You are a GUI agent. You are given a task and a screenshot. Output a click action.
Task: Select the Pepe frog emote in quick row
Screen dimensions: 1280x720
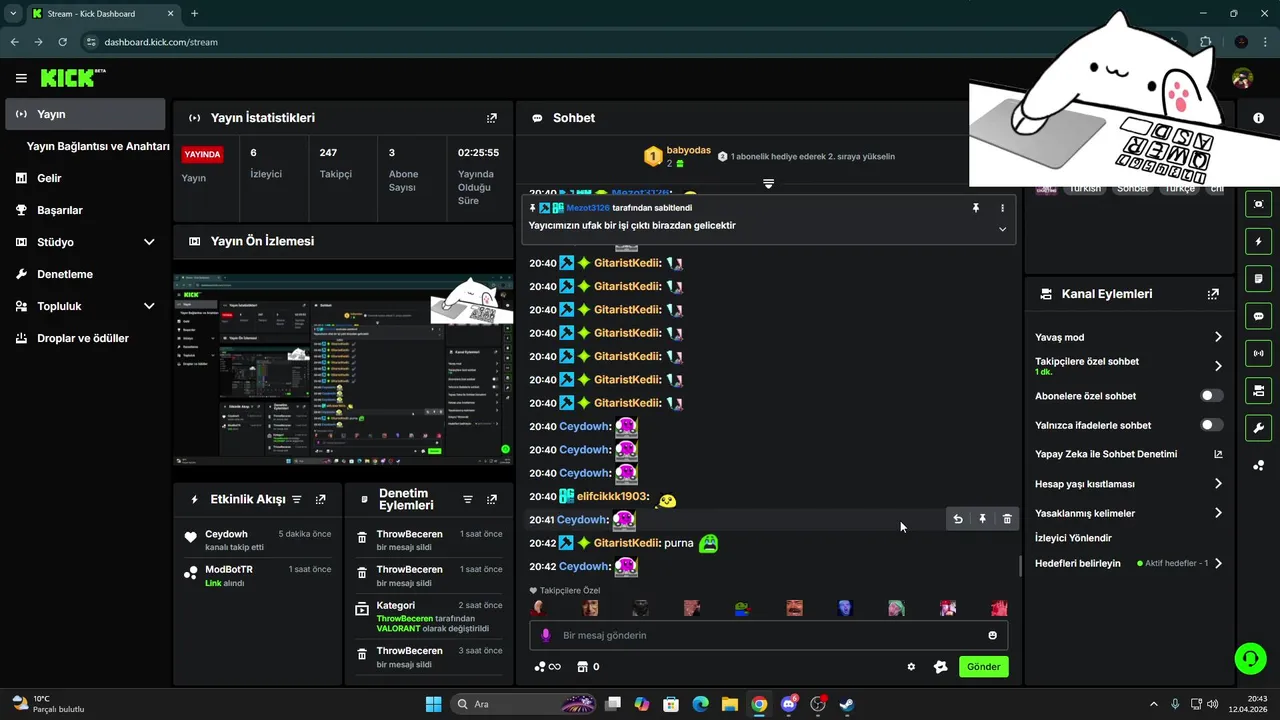pyautogui.click(x=742, y=608)
